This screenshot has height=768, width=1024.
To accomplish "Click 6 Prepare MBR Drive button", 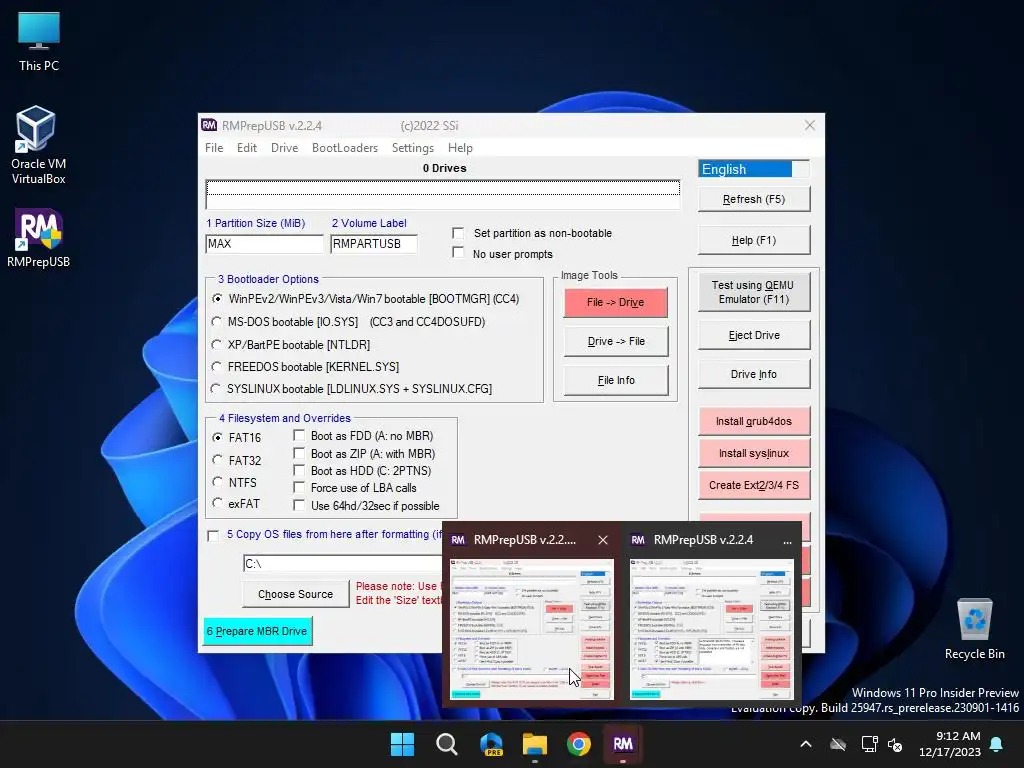I will 257,632.
